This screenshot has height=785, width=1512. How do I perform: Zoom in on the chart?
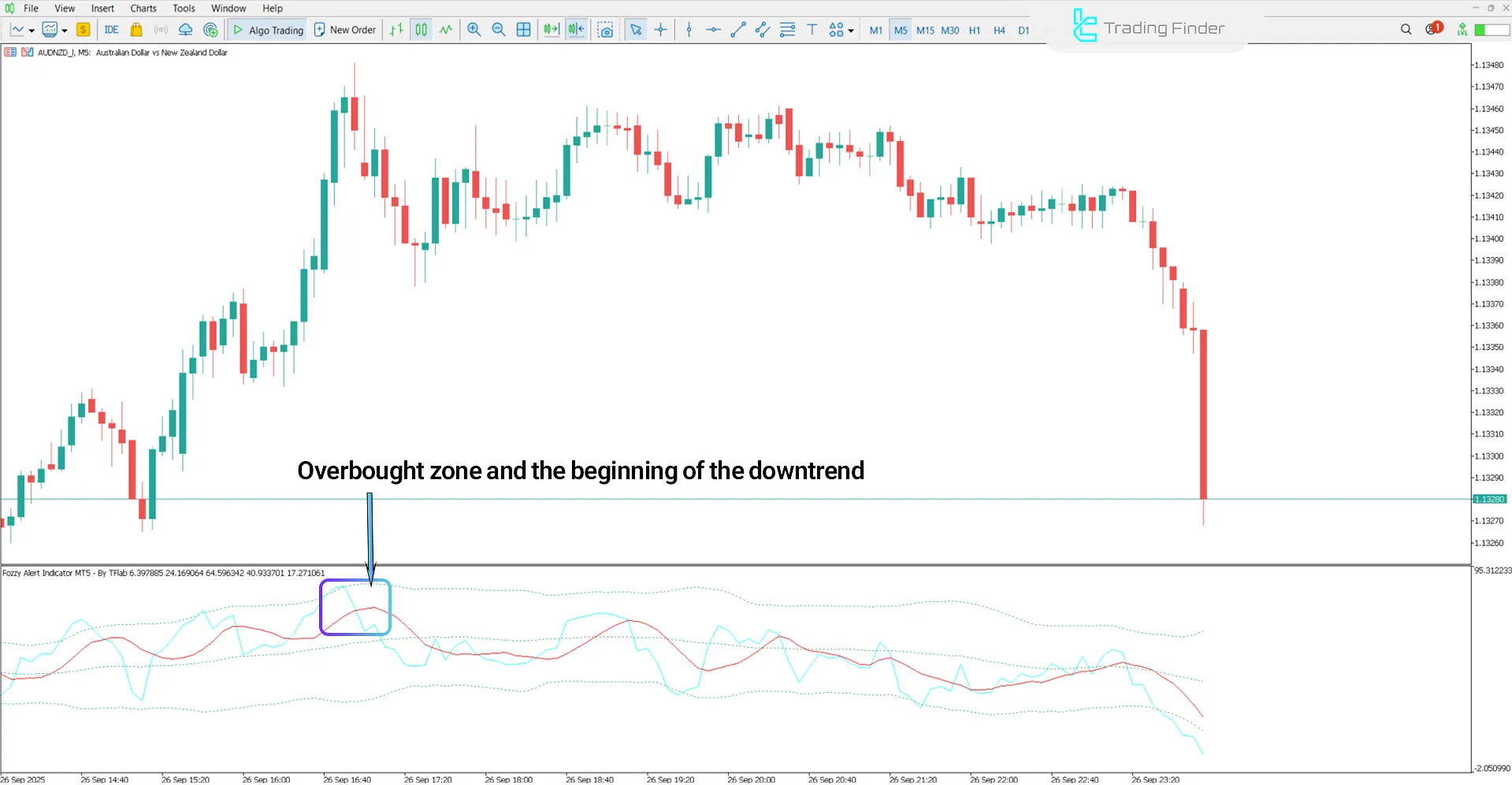[474, 29]
